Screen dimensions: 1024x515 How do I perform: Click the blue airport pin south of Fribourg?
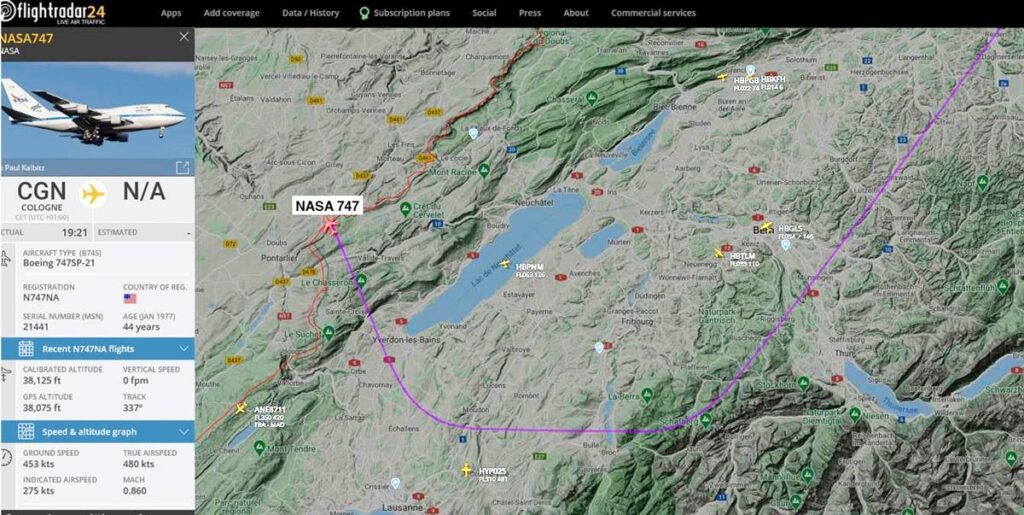click(x=599, y=347)
